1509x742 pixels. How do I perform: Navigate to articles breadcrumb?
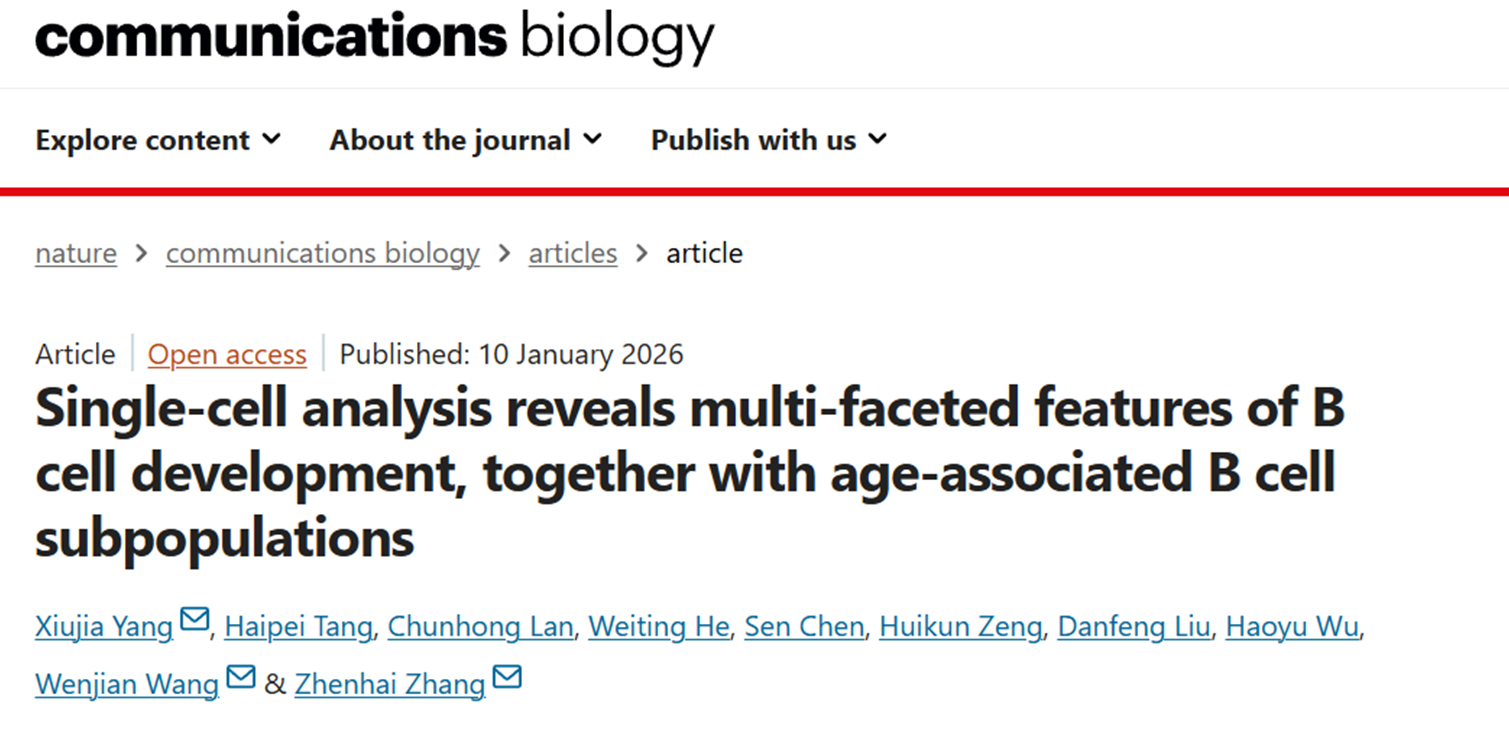(x=572, y=254)
